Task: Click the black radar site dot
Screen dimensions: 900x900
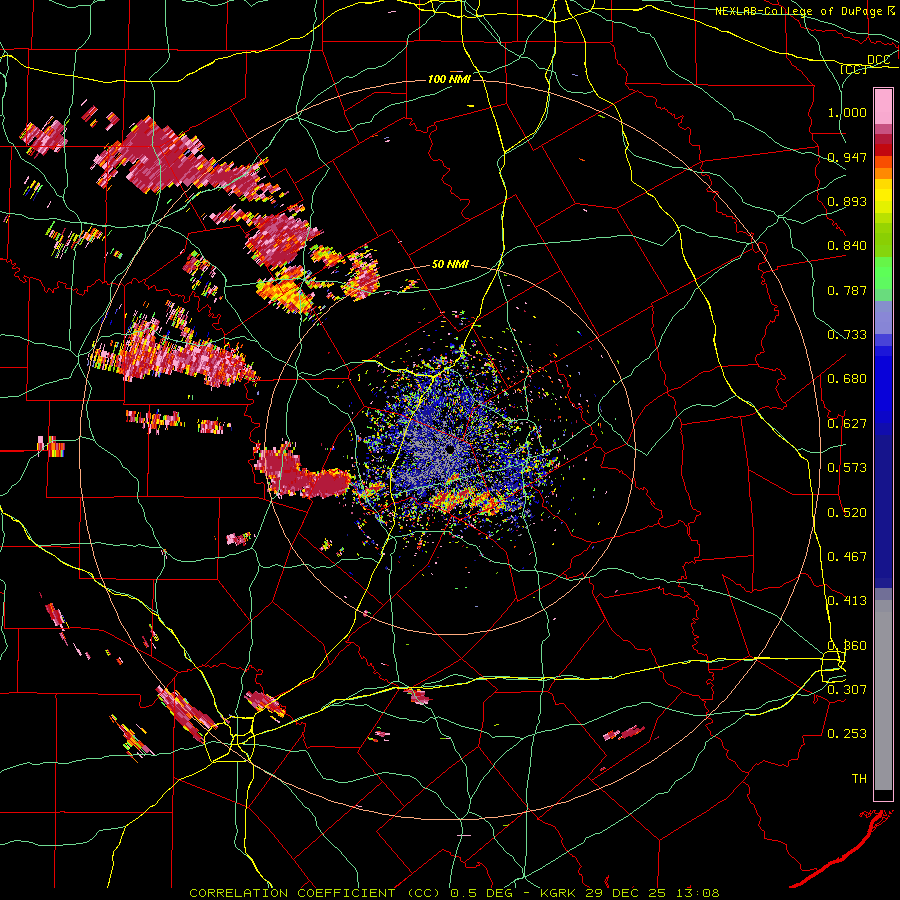Action: pos(450,449)
